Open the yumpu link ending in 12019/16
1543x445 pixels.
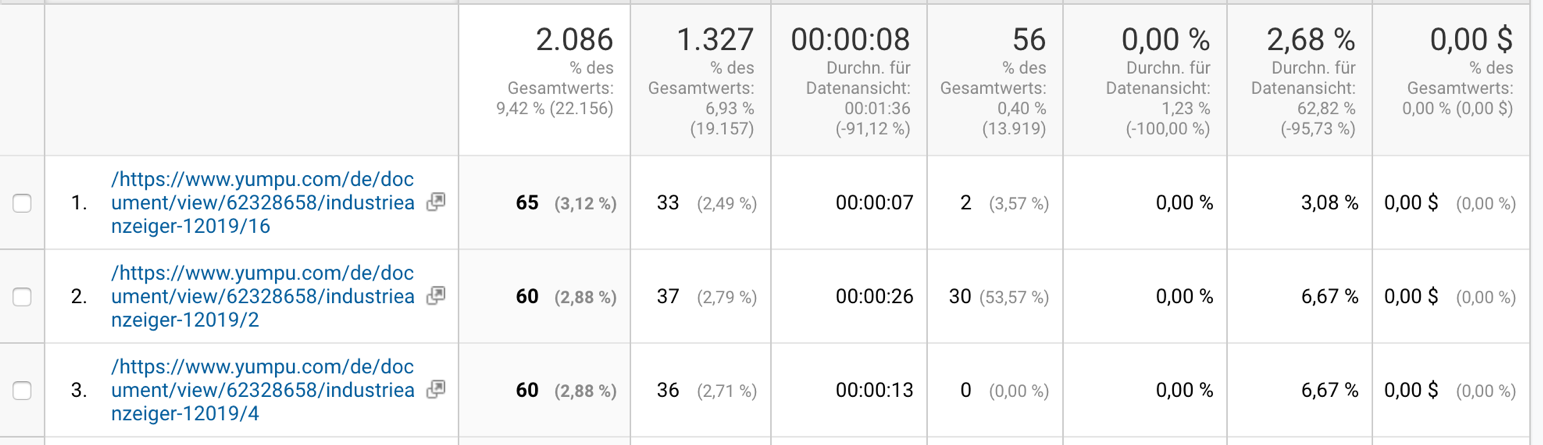(264, 203)
